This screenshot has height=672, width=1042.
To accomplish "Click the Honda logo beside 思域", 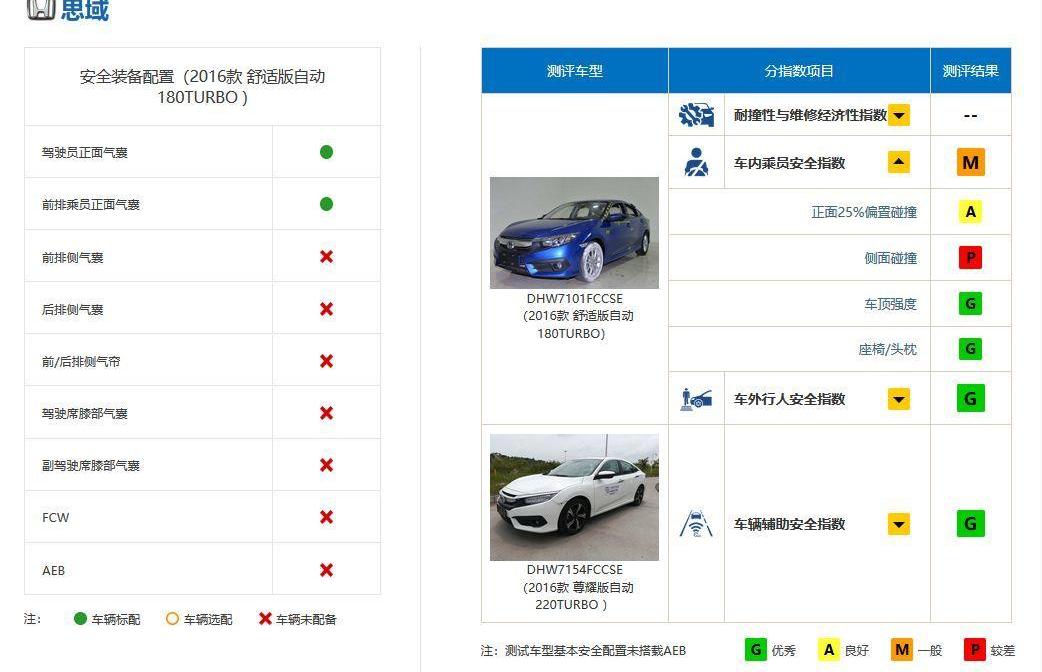I will [x=40, y=9].
